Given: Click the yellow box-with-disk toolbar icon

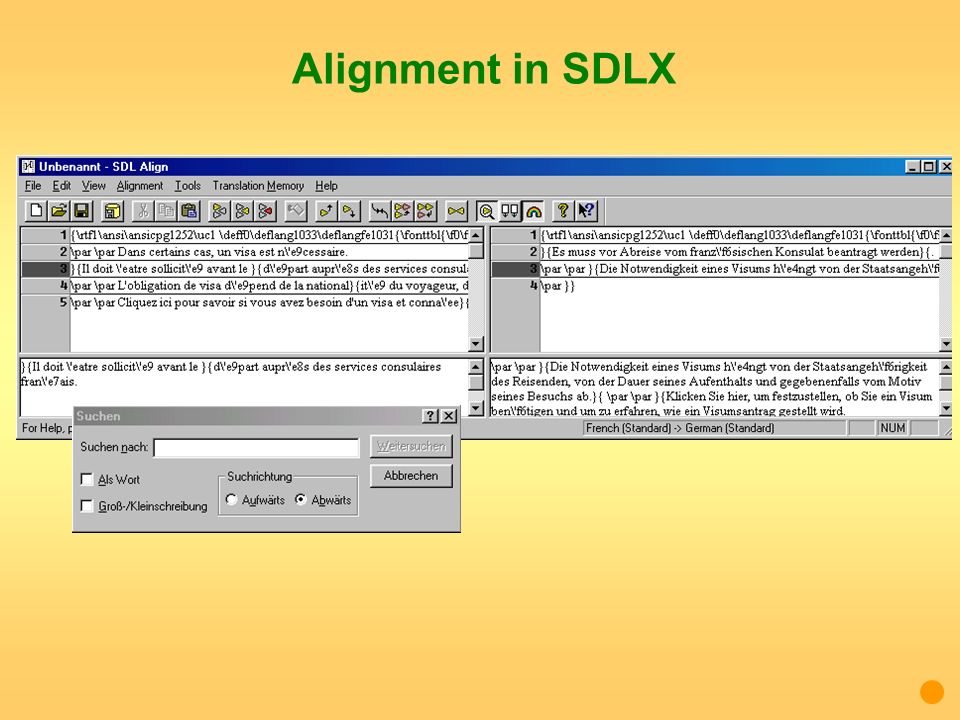Looking at the screenshot, I should pos(112,211).
